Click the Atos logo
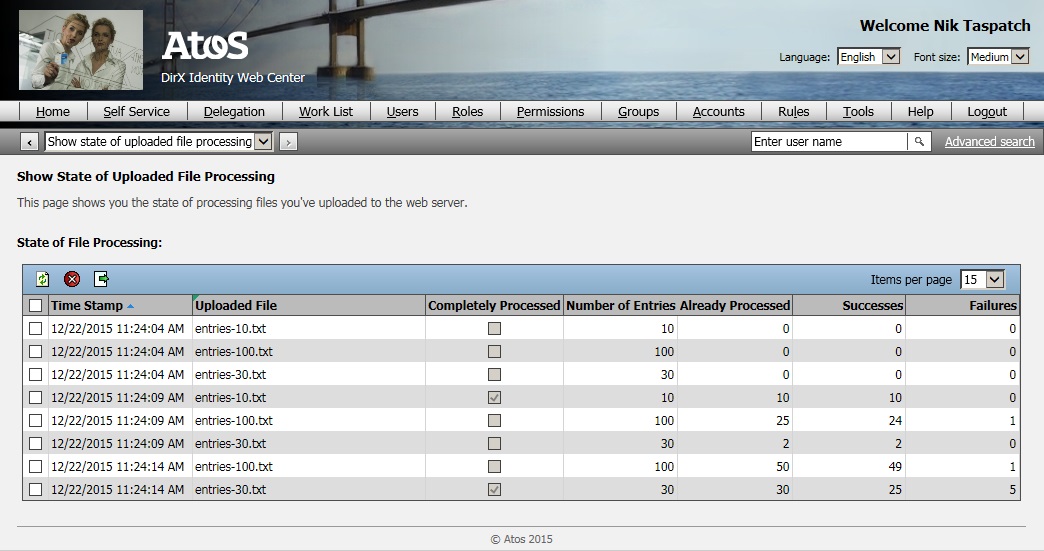1044x551 pixels. 205,46
